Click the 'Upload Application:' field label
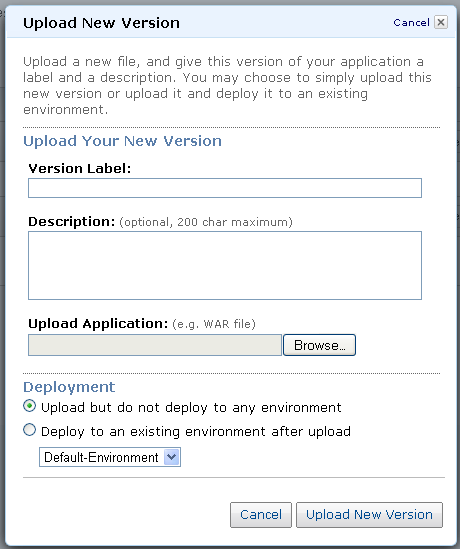Screen dimensions: 460x549 click(98, 324)
